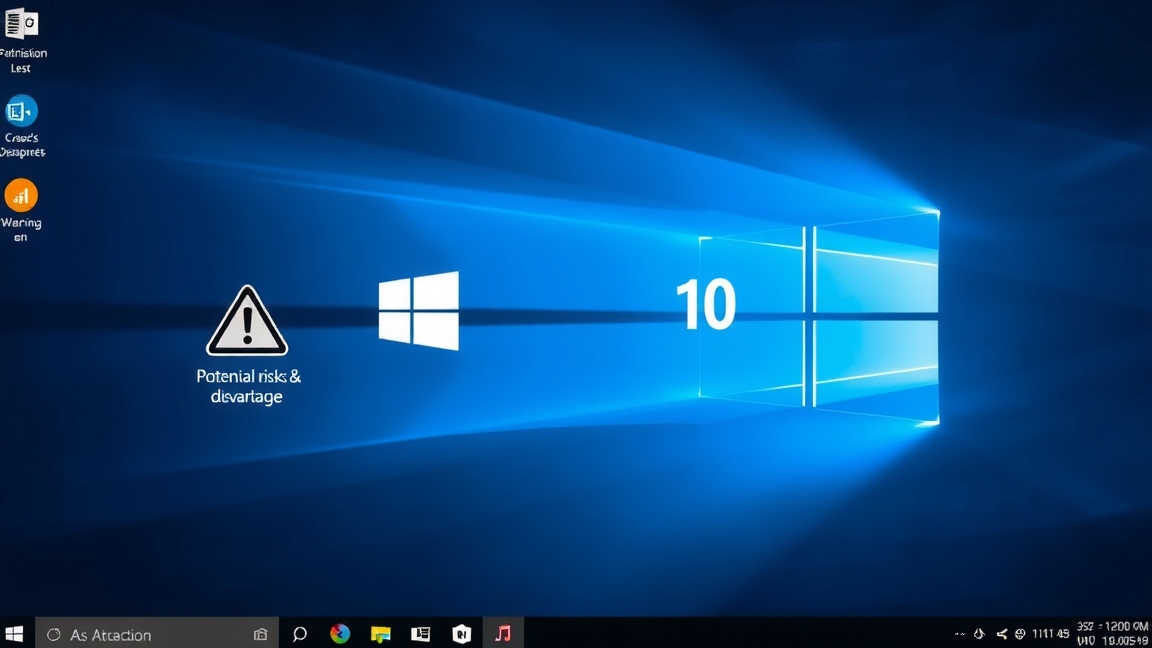
Task: Open the Maps taskbar icon
Action: [379, 633]
